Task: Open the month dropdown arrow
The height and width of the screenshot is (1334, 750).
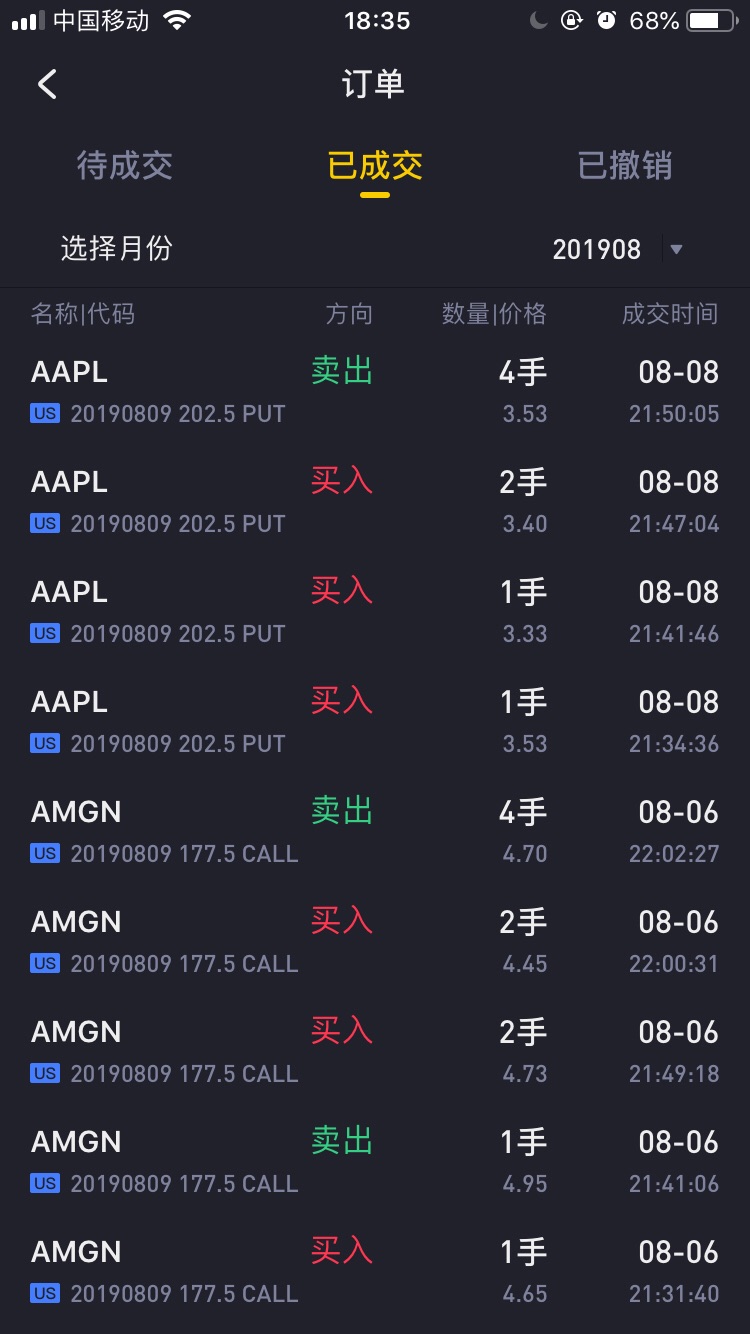Action: tap(676, 249)
